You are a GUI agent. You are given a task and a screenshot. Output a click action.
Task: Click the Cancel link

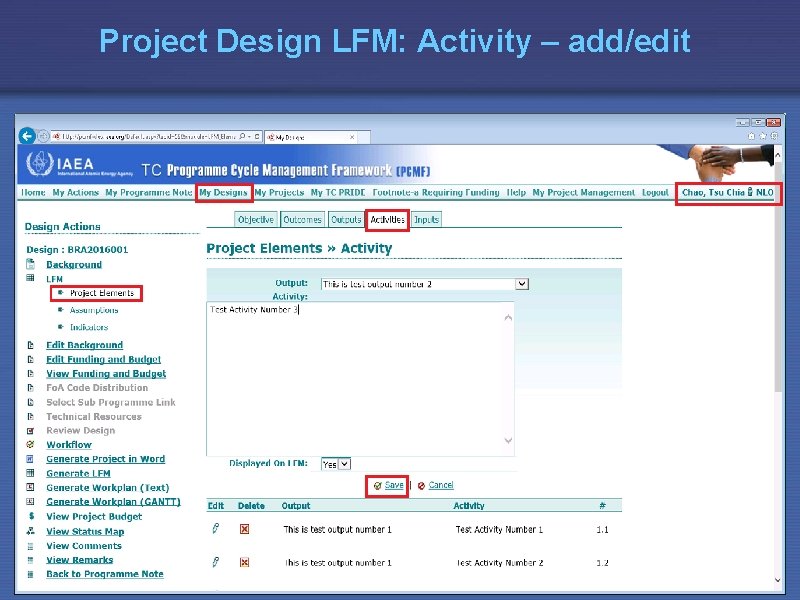click(x=440, y=485)
